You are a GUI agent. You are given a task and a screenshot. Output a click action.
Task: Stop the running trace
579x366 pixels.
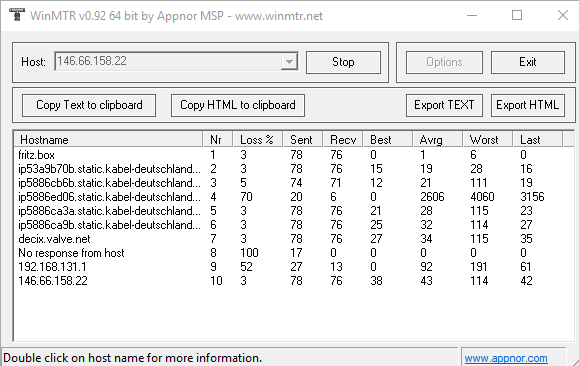[x=343, y=62]
